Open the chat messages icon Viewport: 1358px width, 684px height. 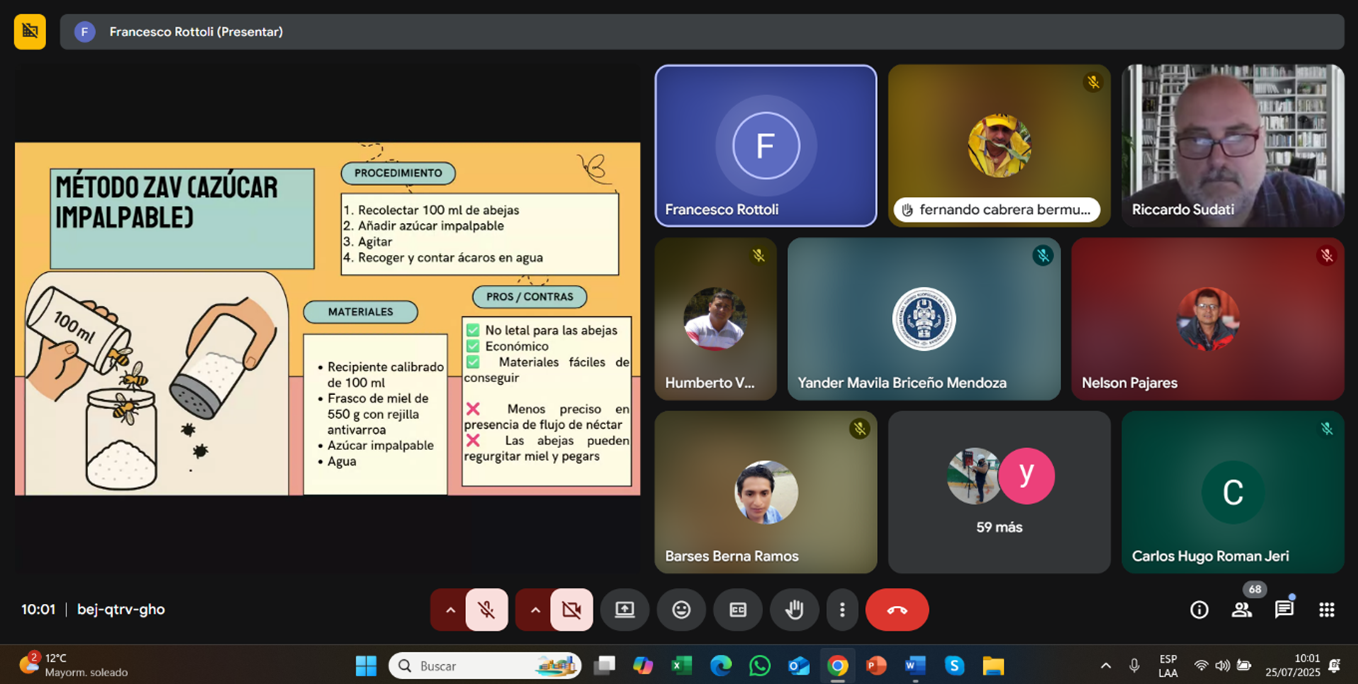1284,610
